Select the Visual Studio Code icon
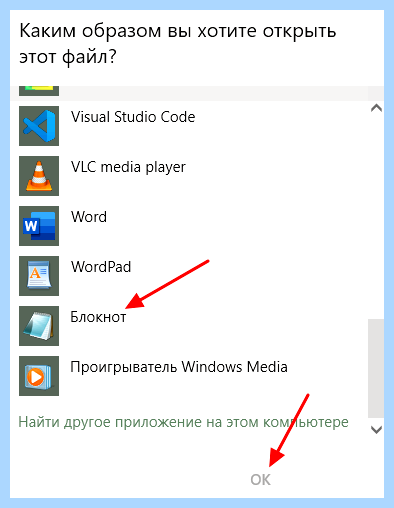This screenshot has height=508, width=394. pos(39,126)
